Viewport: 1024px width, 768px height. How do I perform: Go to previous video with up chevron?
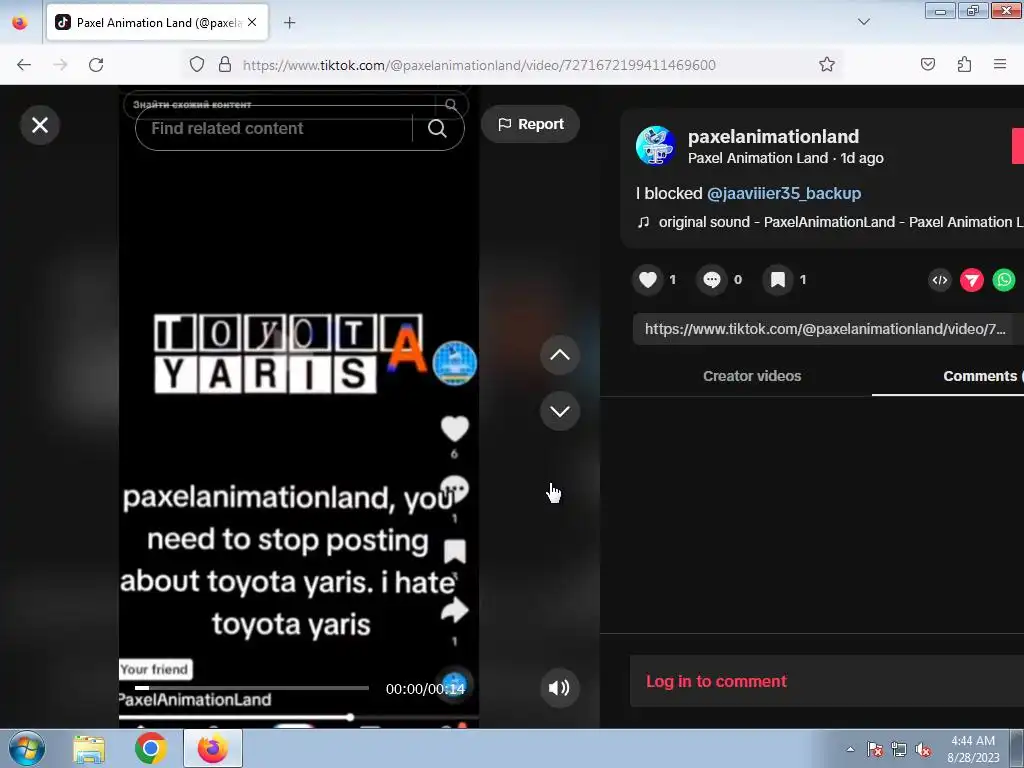pos(560,355)
